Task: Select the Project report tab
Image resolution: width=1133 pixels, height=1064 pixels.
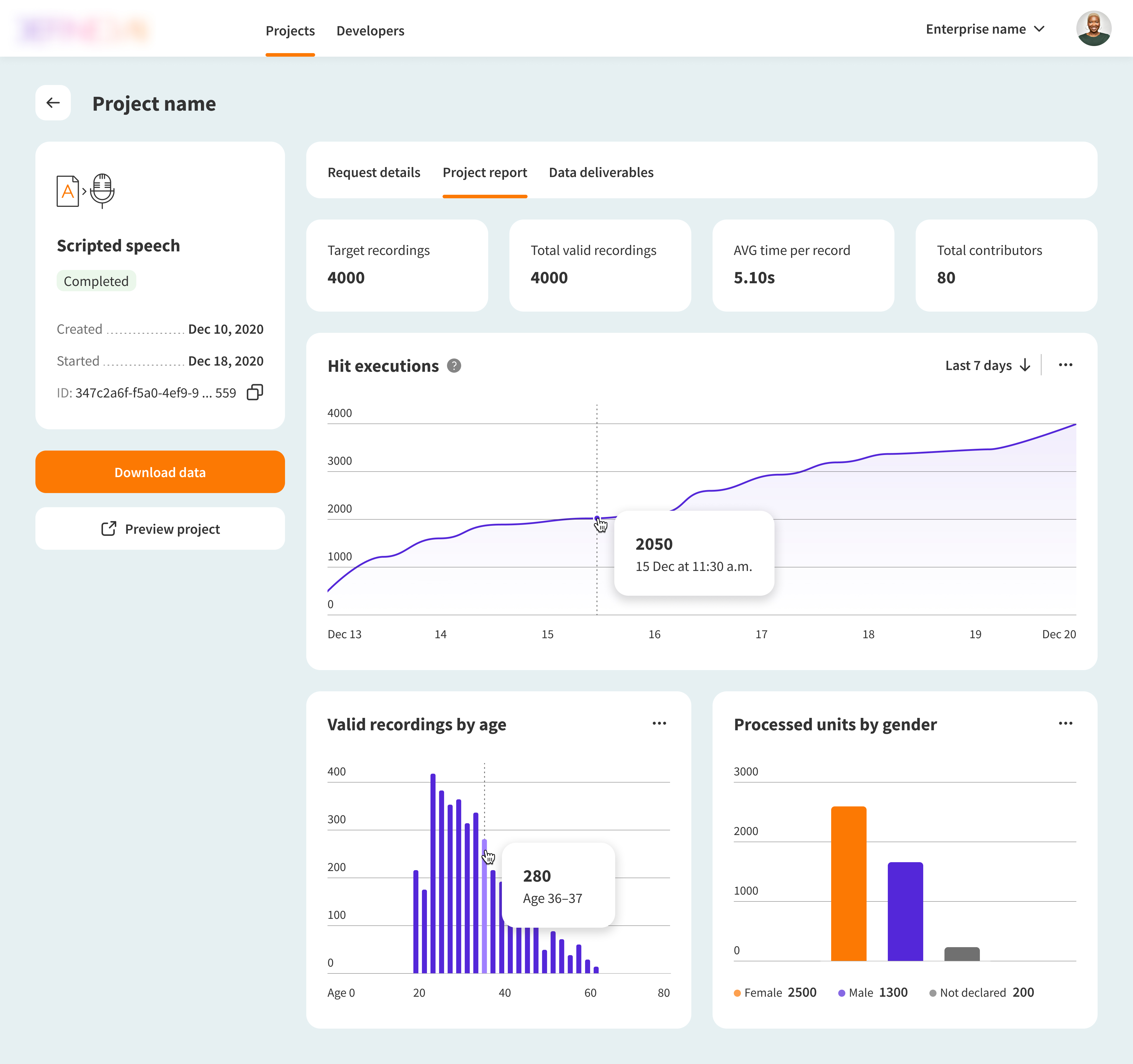Action: tap(484, 172)
